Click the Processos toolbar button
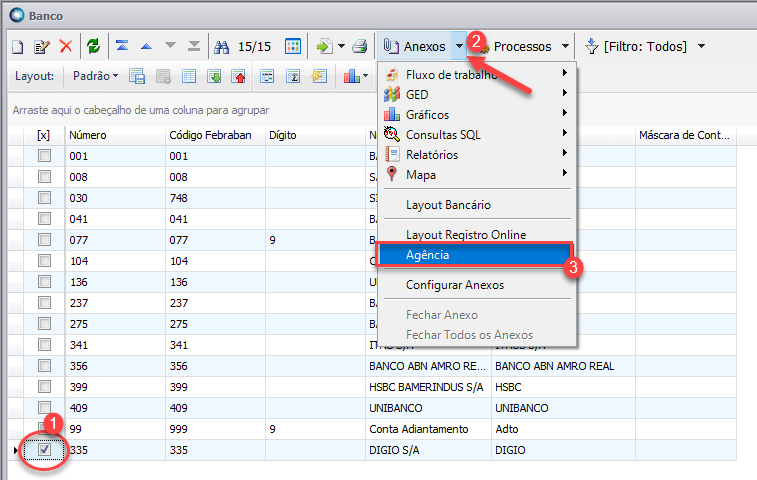Viewport: 757px width, 480px height. point(521,46)
